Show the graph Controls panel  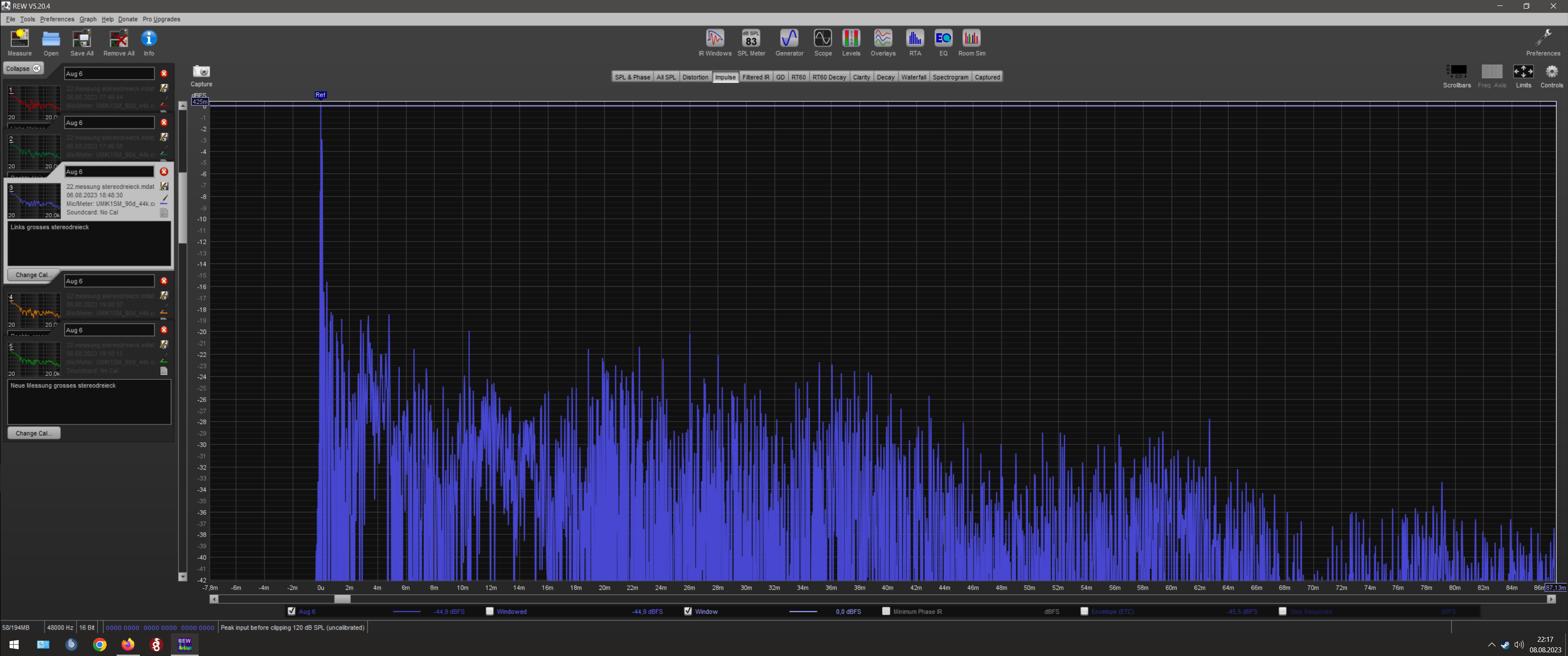1551,72
